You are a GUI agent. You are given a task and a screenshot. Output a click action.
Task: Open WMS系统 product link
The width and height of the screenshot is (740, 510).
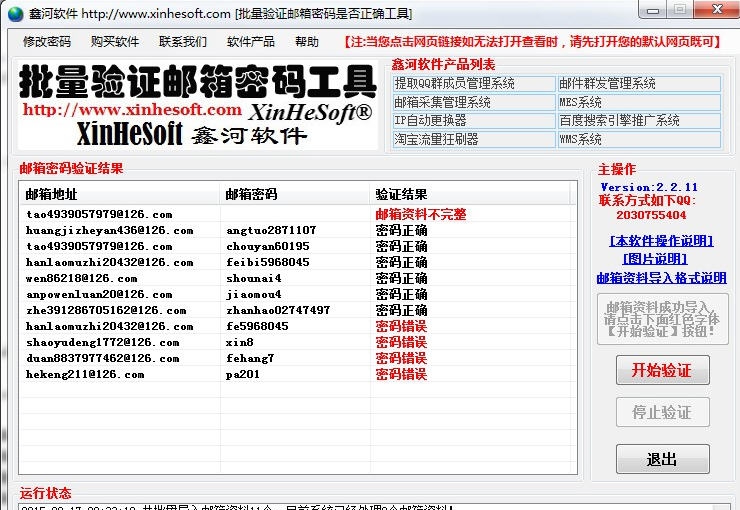pyautogui.click(x=639, y=139)
